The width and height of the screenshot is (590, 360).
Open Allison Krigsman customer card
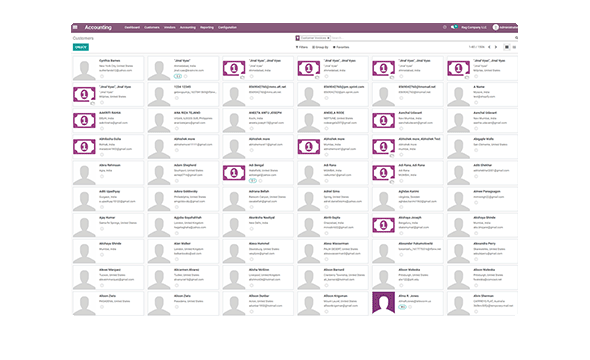click(x=333, y=304)
